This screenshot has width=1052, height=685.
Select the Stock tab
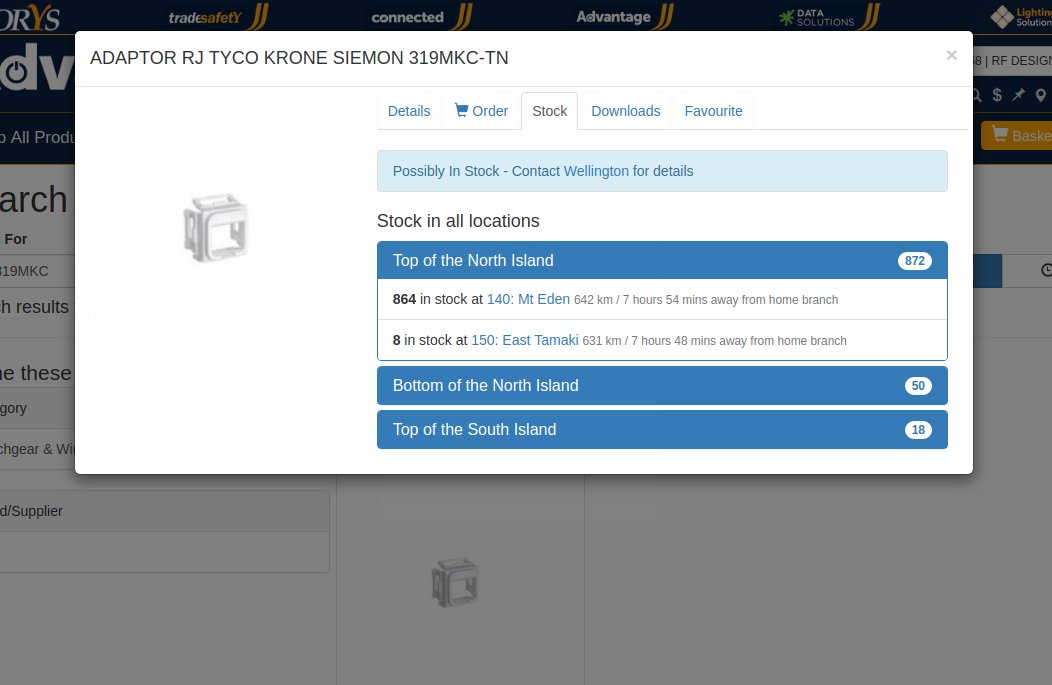[549, 111]
